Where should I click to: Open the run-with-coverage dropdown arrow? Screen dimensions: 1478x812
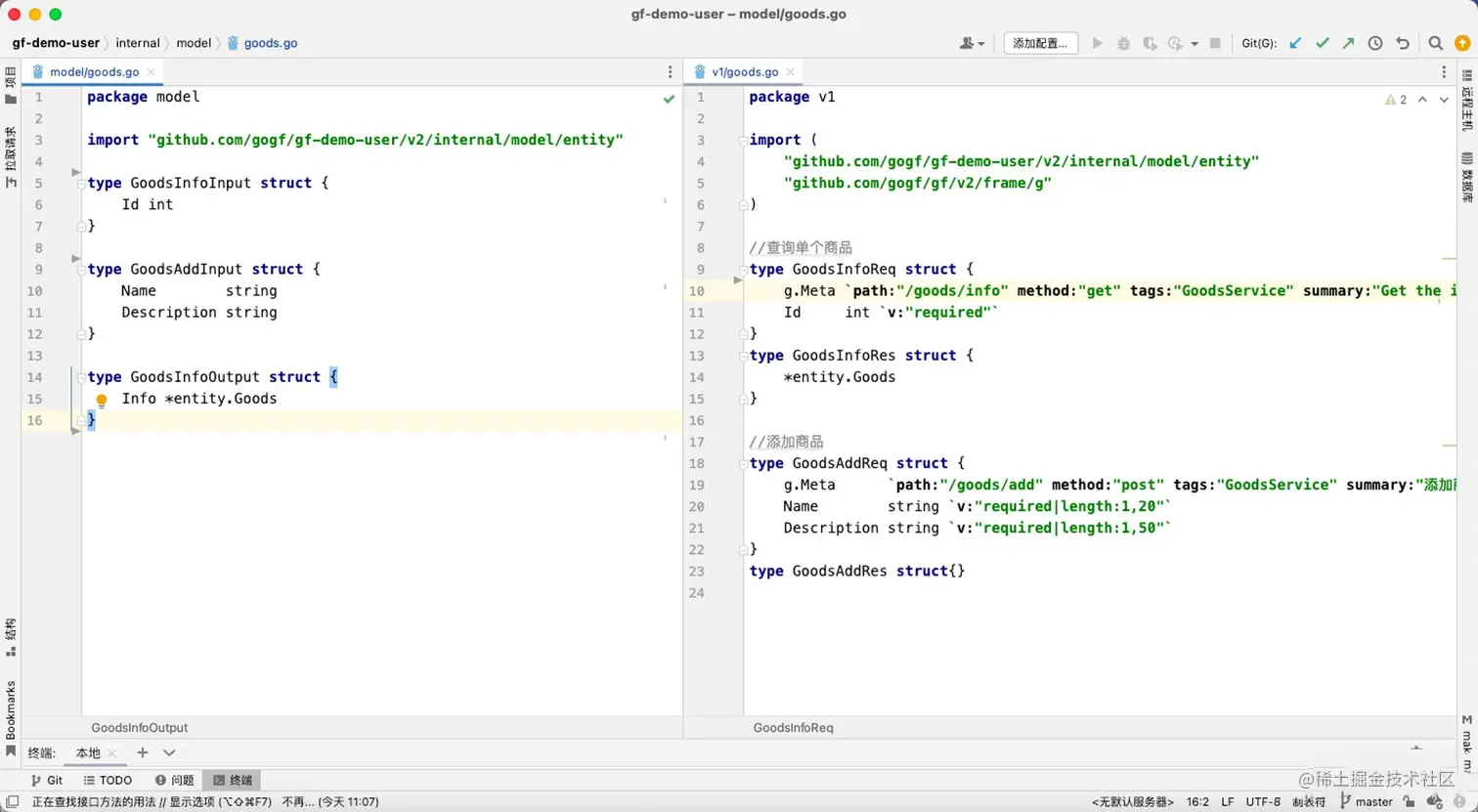pyautogui.click(x=1195, y=43)
